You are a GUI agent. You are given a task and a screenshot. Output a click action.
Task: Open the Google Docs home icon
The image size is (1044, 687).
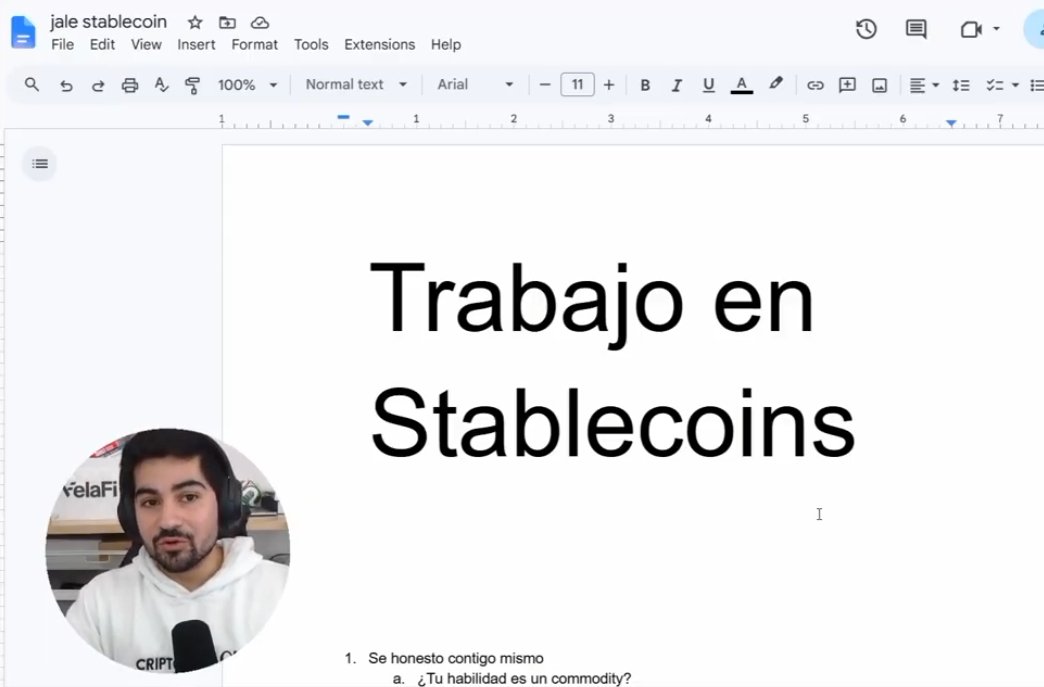click(23, 32)
